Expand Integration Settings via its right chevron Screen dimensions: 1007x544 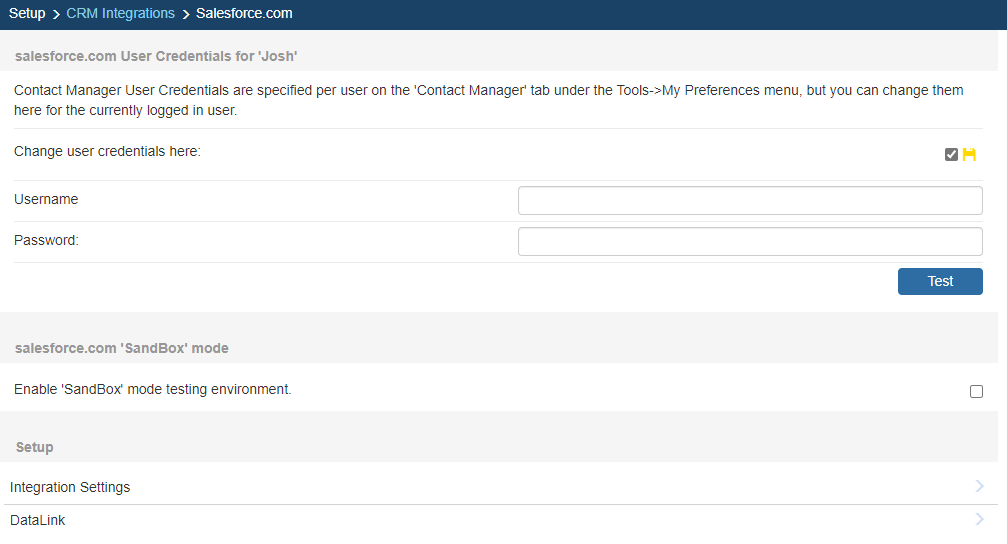tap(979, 486)
